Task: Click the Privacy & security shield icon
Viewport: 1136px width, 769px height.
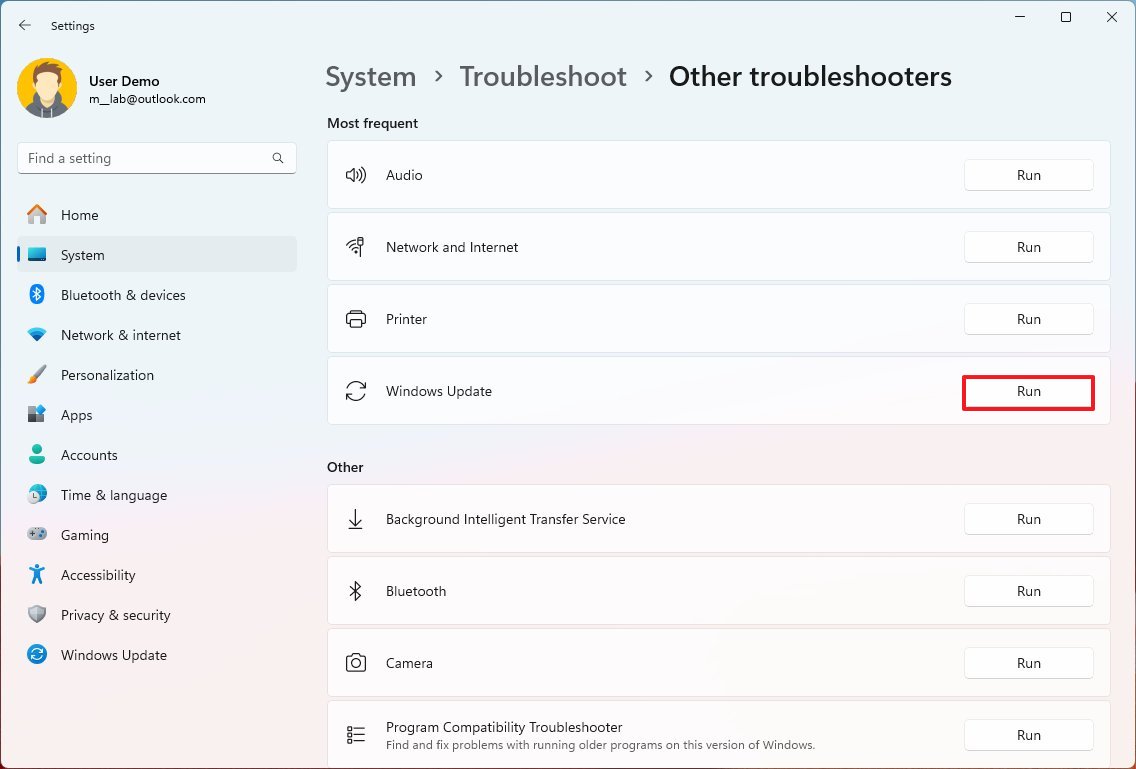Action: point(37,615)
